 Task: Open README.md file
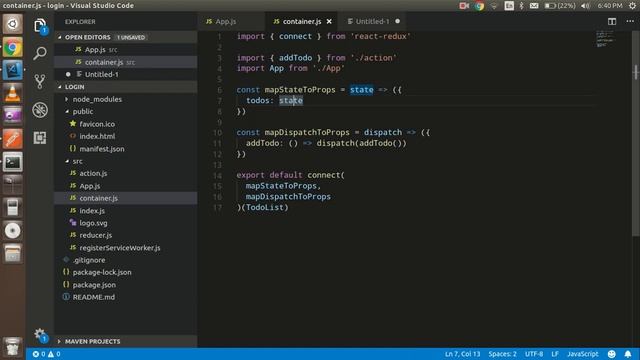[x=126, y=297]
